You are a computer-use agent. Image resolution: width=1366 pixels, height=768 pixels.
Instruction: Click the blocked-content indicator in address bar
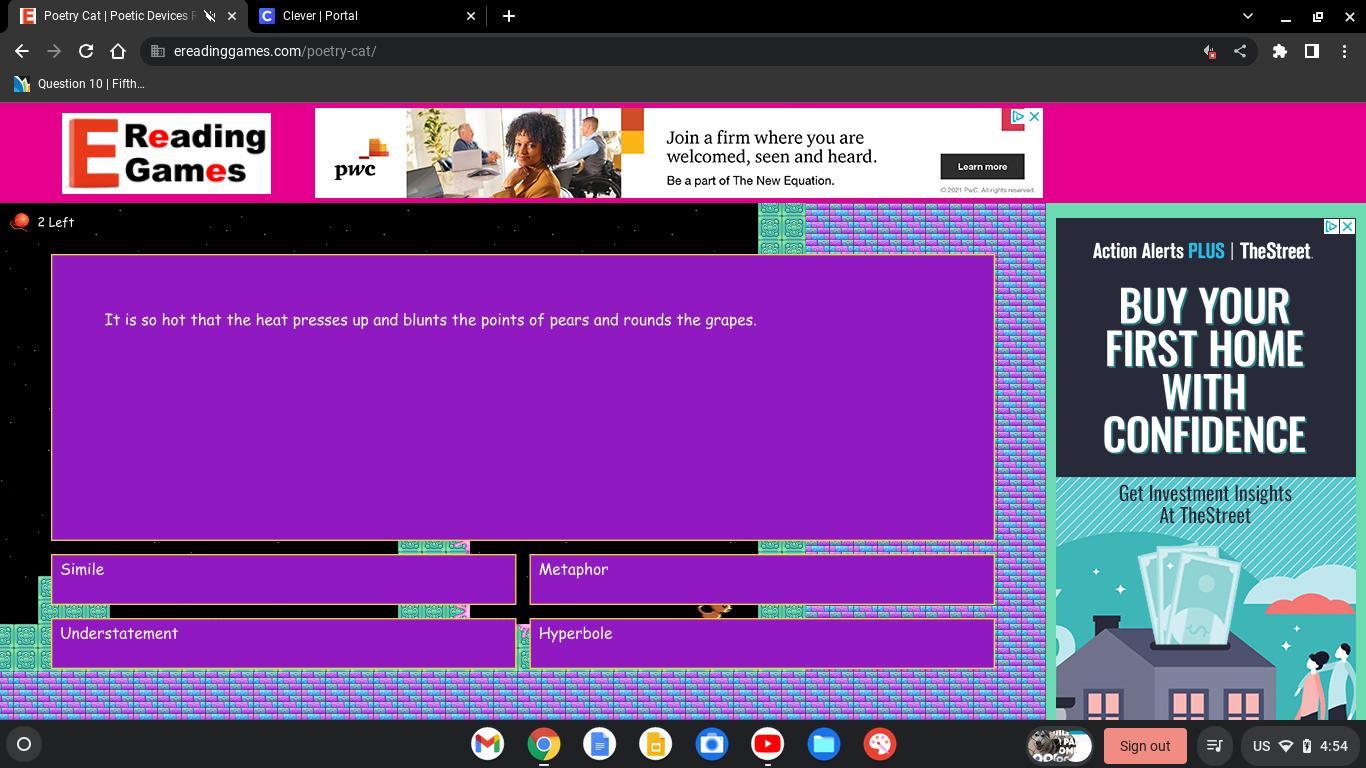click(1209, 51)
